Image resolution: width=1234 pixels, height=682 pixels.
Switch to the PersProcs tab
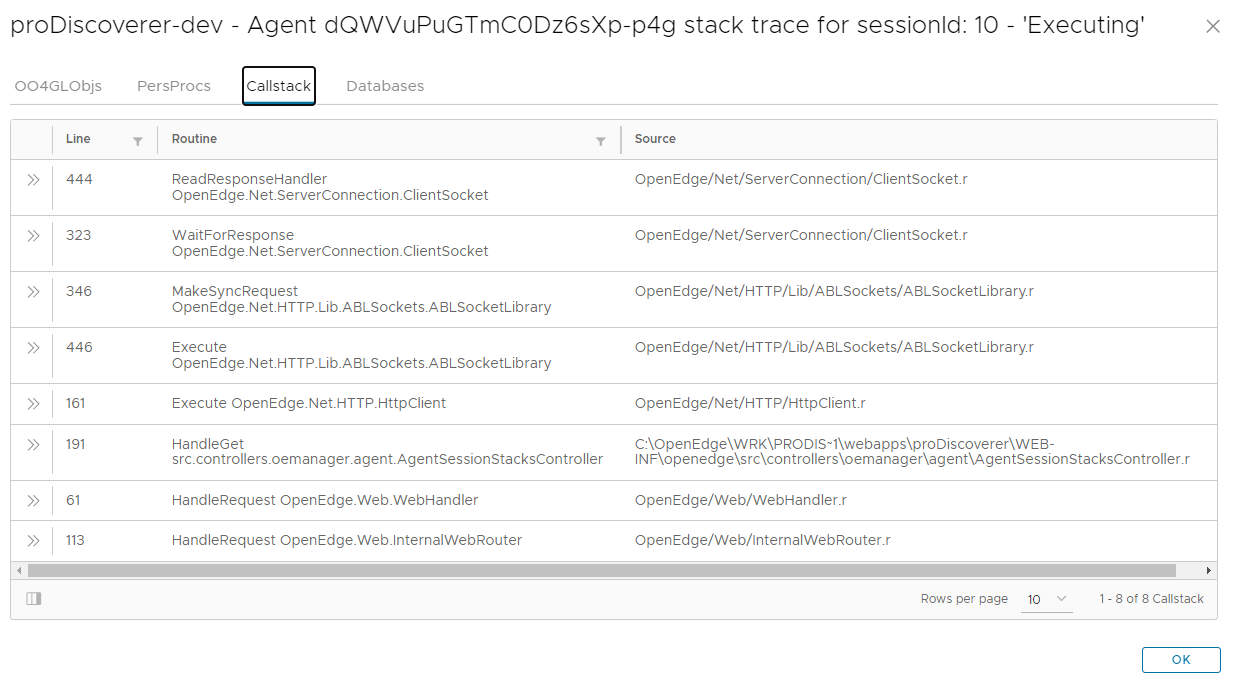click(x=174, y=86)
